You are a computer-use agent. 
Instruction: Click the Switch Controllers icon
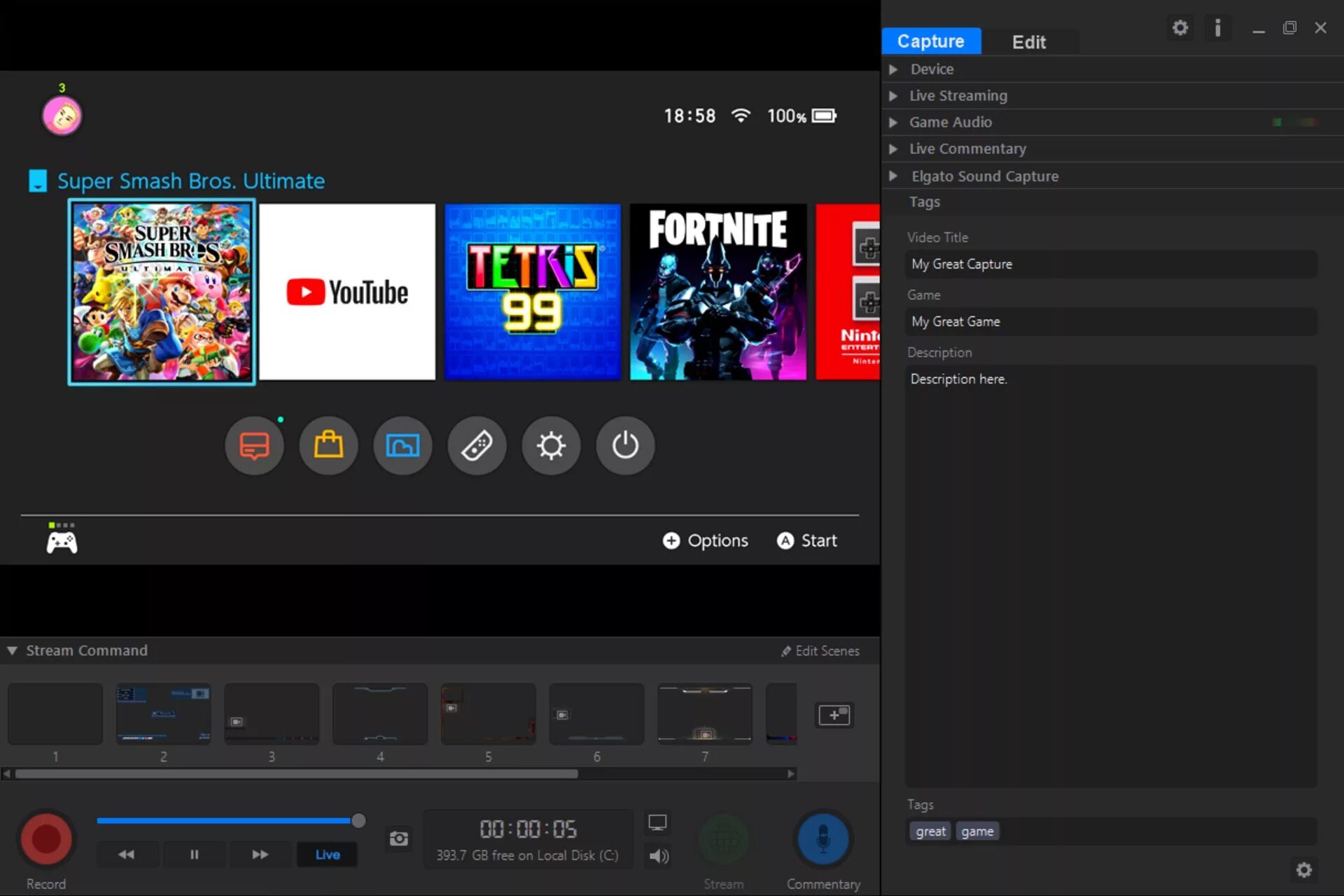coord(477,445)
